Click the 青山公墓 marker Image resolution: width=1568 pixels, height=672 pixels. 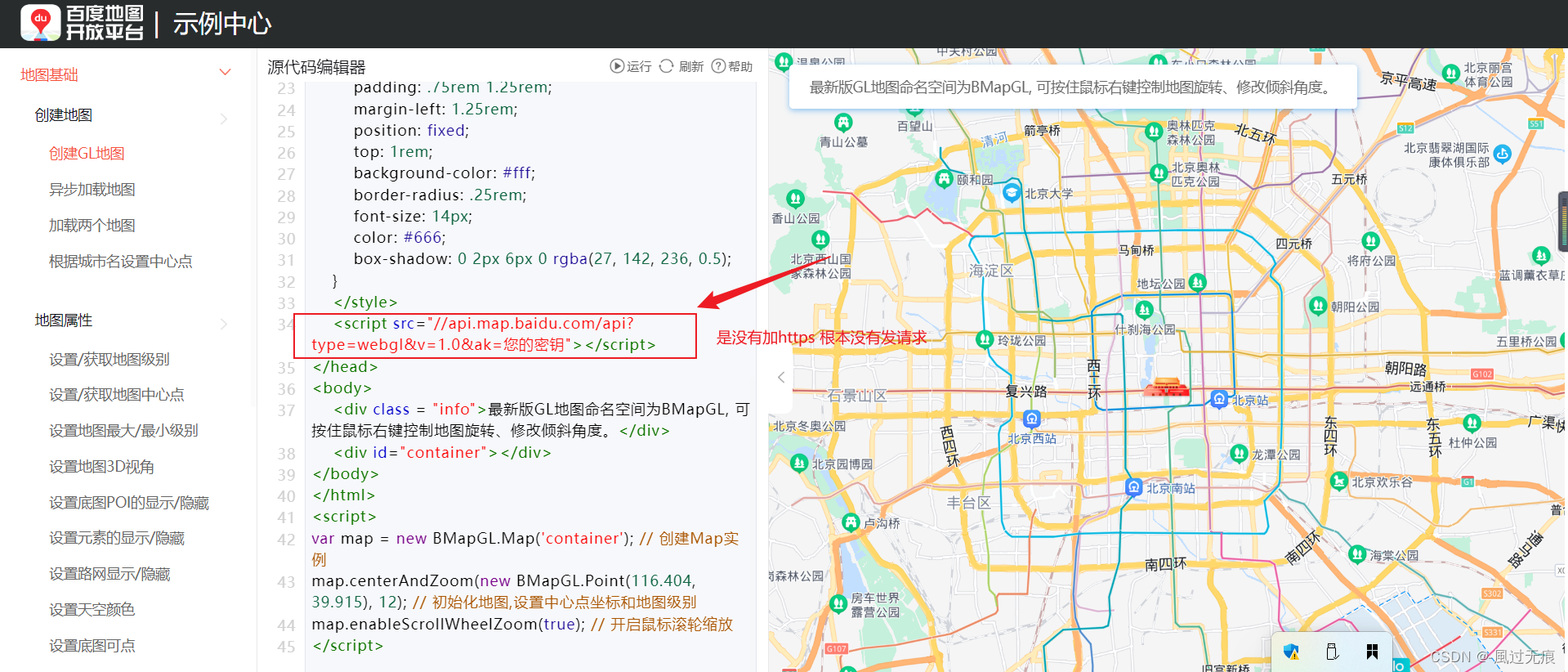tap(843, 123)
